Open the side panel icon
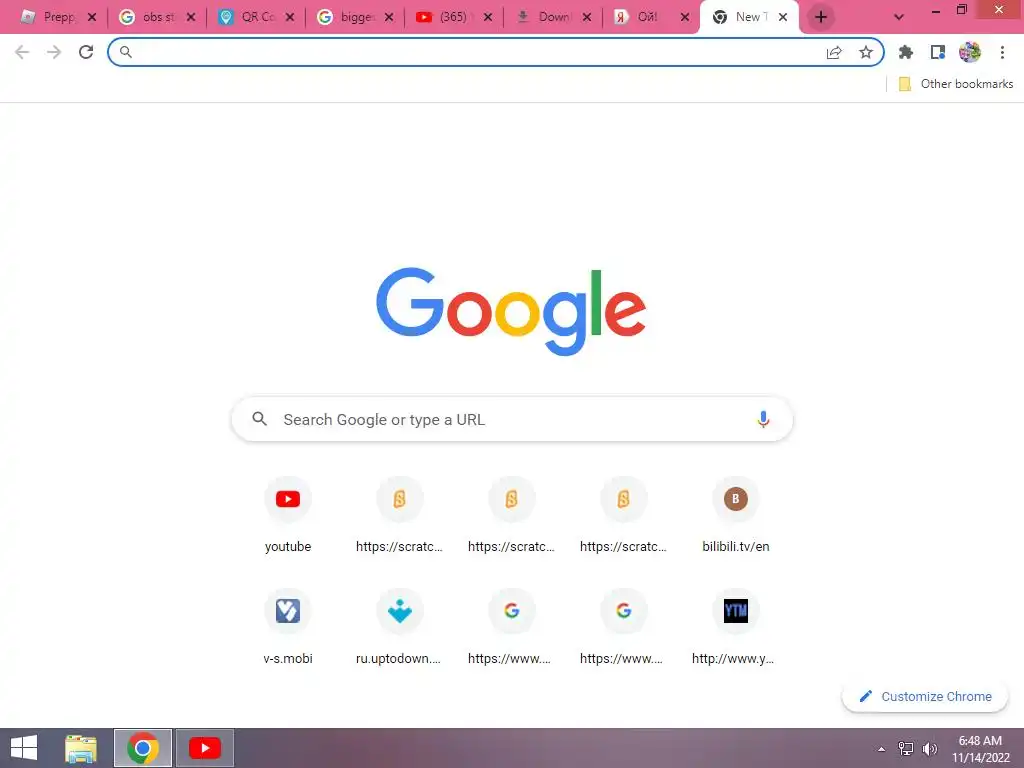The height and width of the screenshot is (768, 1024). tap(938, 52)
